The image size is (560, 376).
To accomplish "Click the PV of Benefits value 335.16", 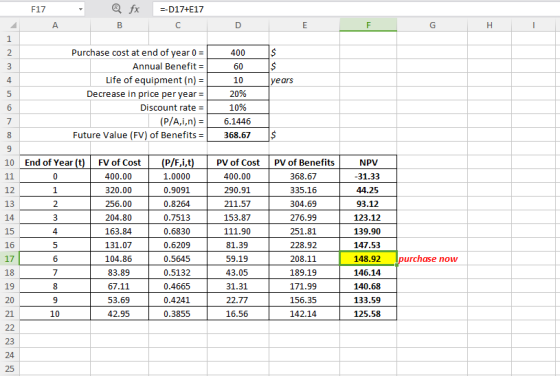I will 304,190.
